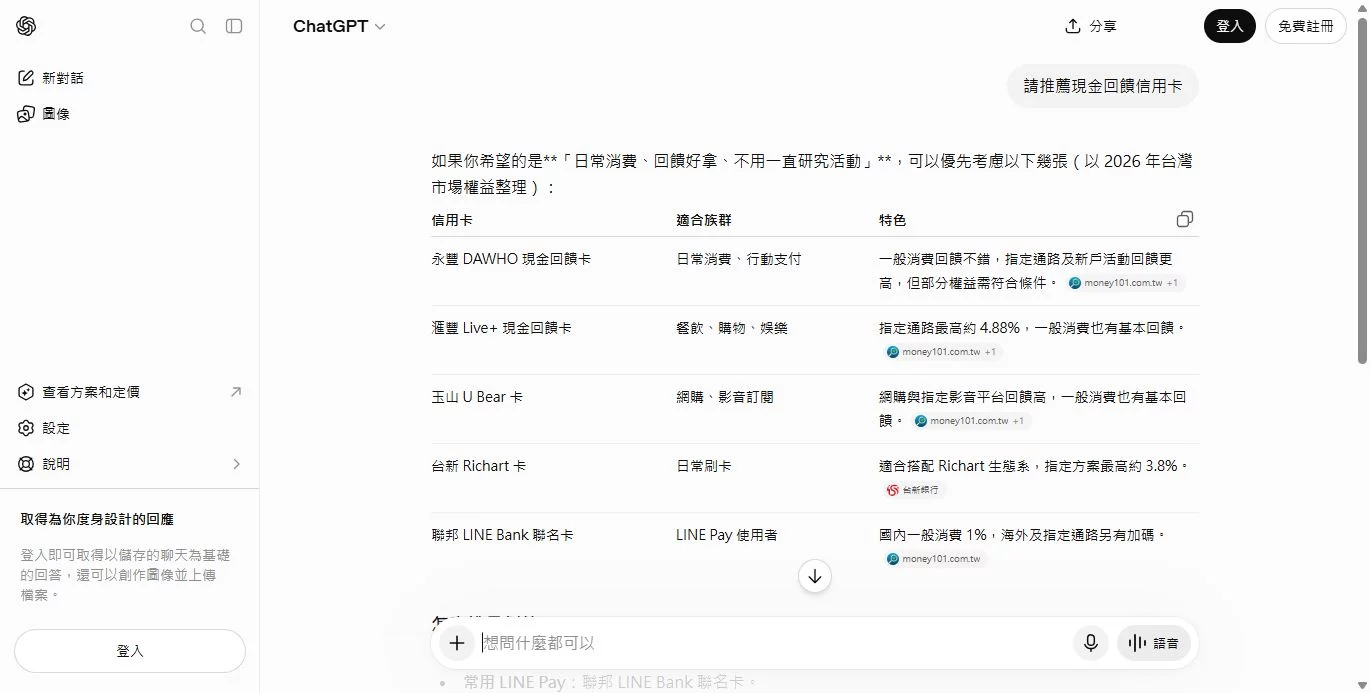
Task: Click the 信用卡 column header
Action: coord(452,220)
